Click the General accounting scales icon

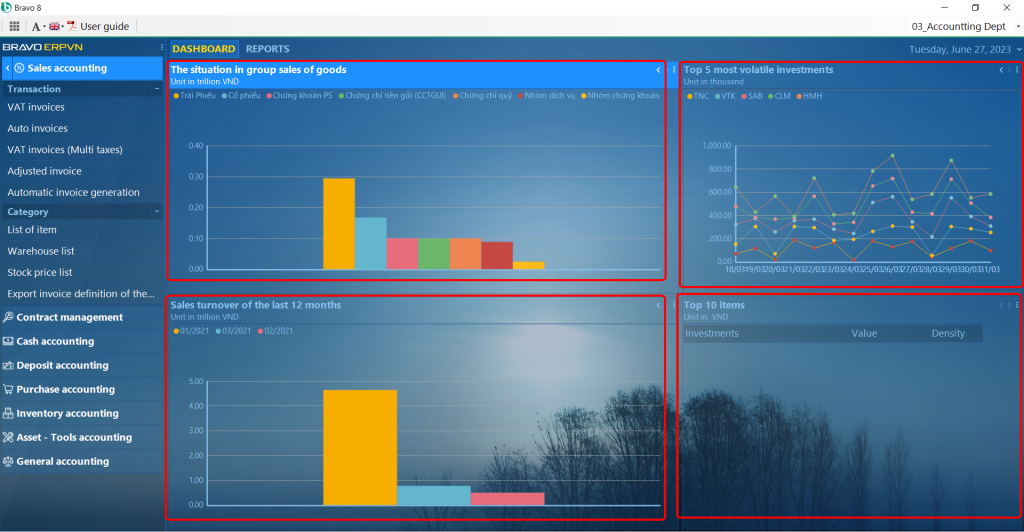(x=8, y=462)
